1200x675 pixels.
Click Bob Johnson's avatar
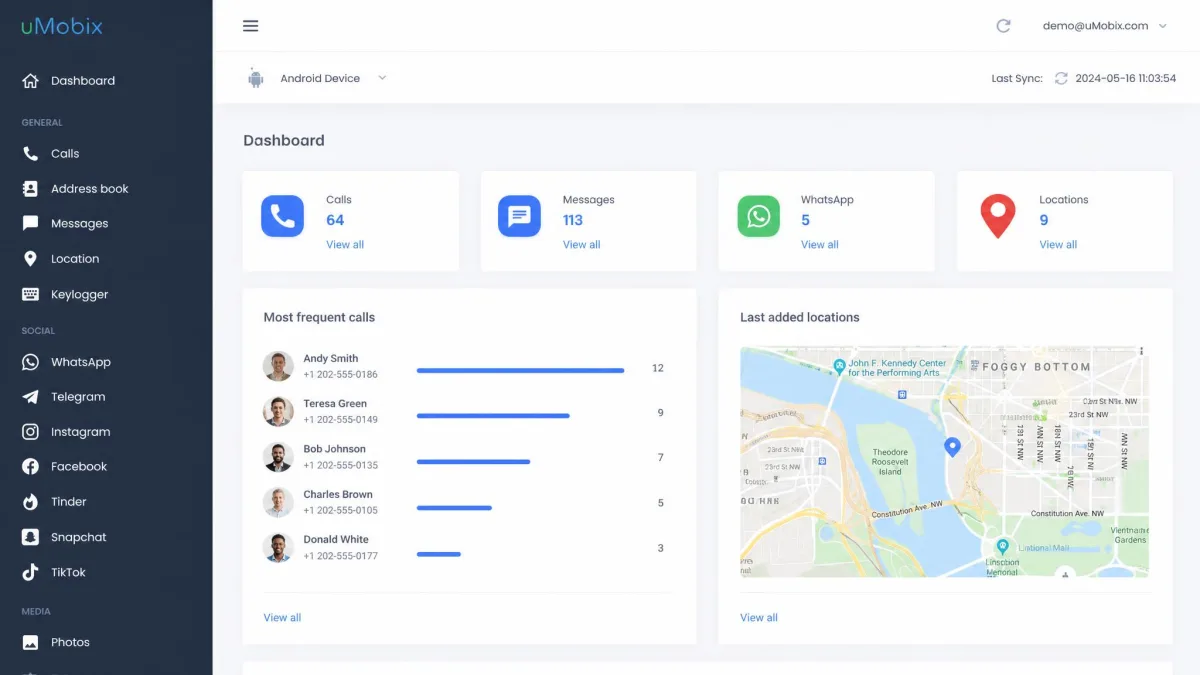coord(278,457)
